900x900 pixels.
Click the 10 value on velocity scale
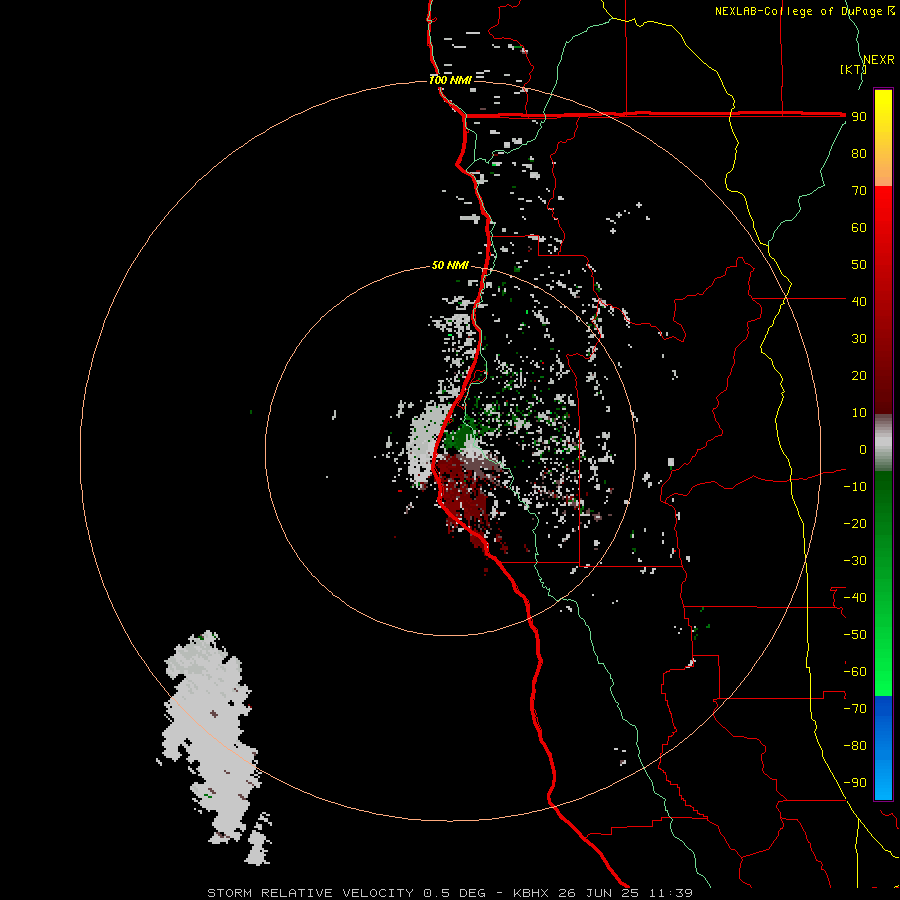click(859, 413)
